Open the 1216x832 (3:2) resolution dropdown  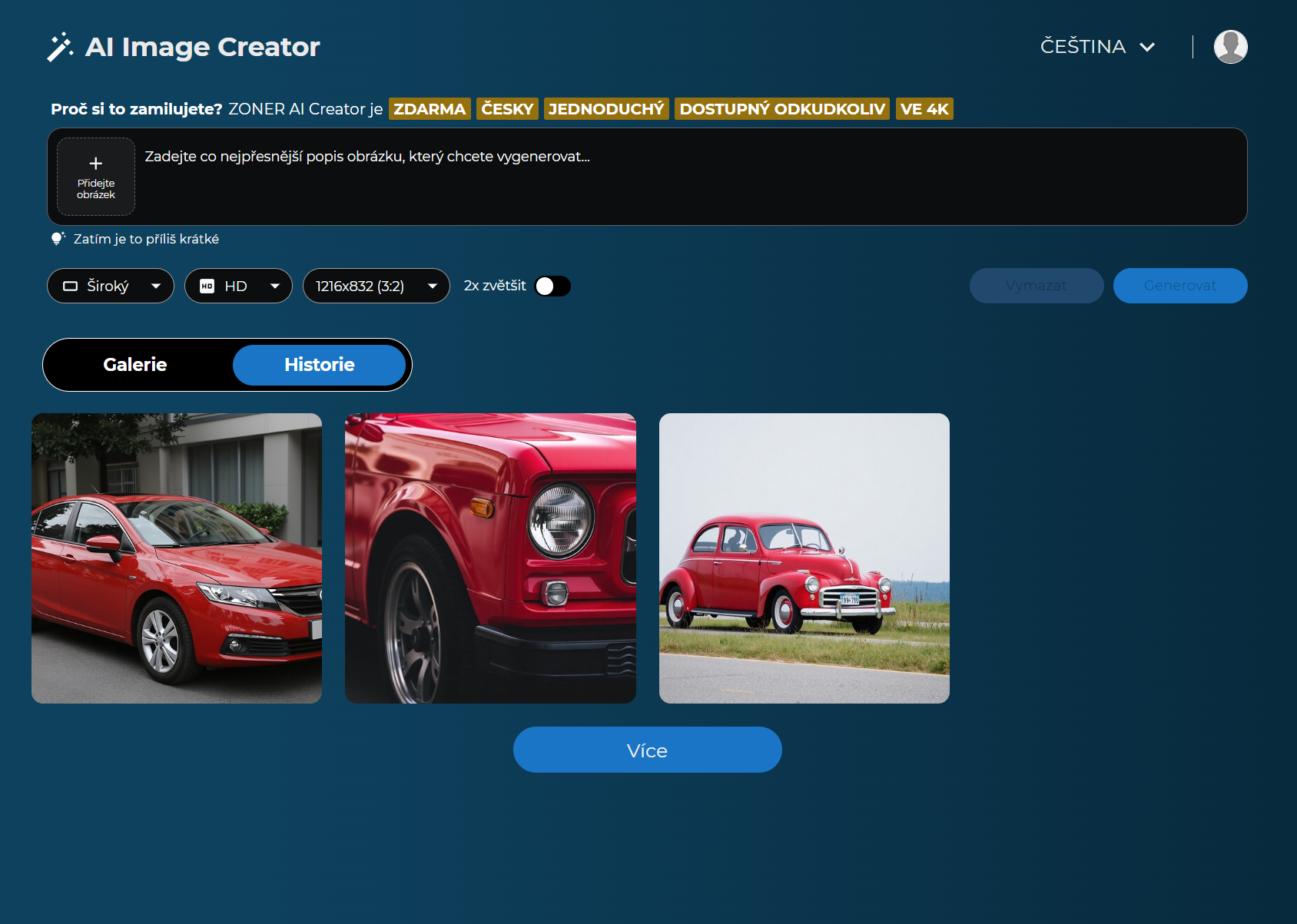tap(376, 286)
